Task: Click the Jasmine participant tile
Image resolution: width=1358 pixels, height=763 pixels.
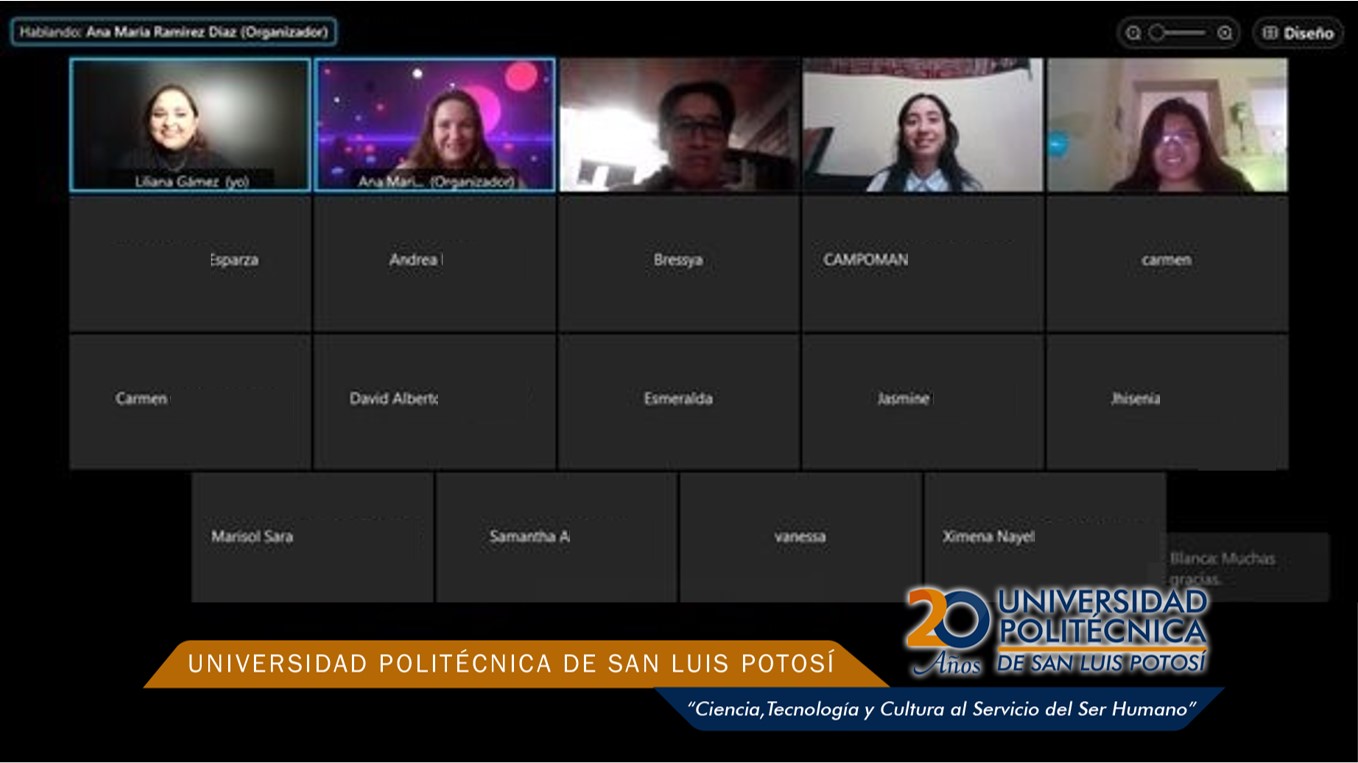Action: point(923,401)
